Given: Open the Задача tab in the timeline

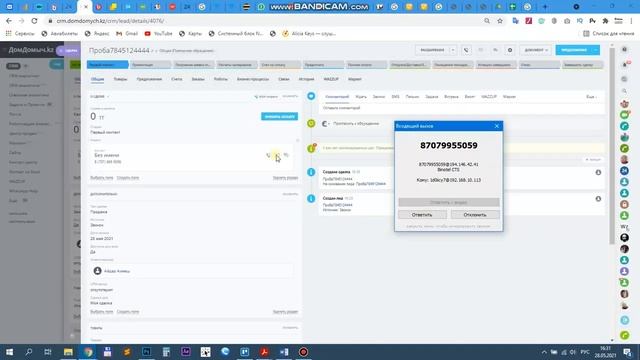Looking at the screenshot, I should (x=431, y=97).
